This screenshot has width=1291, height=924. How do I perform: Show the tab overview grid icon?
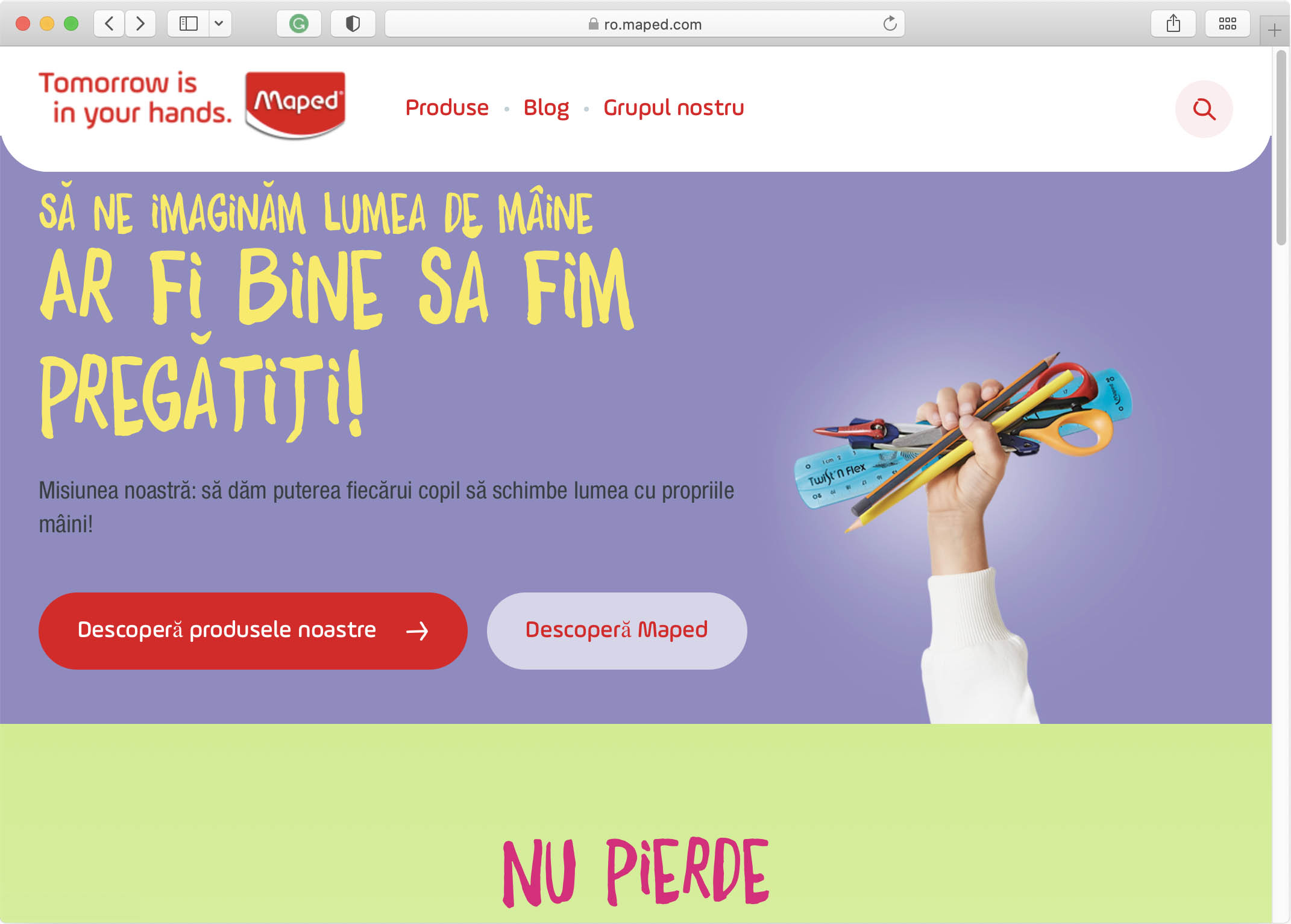point(1227,24)
